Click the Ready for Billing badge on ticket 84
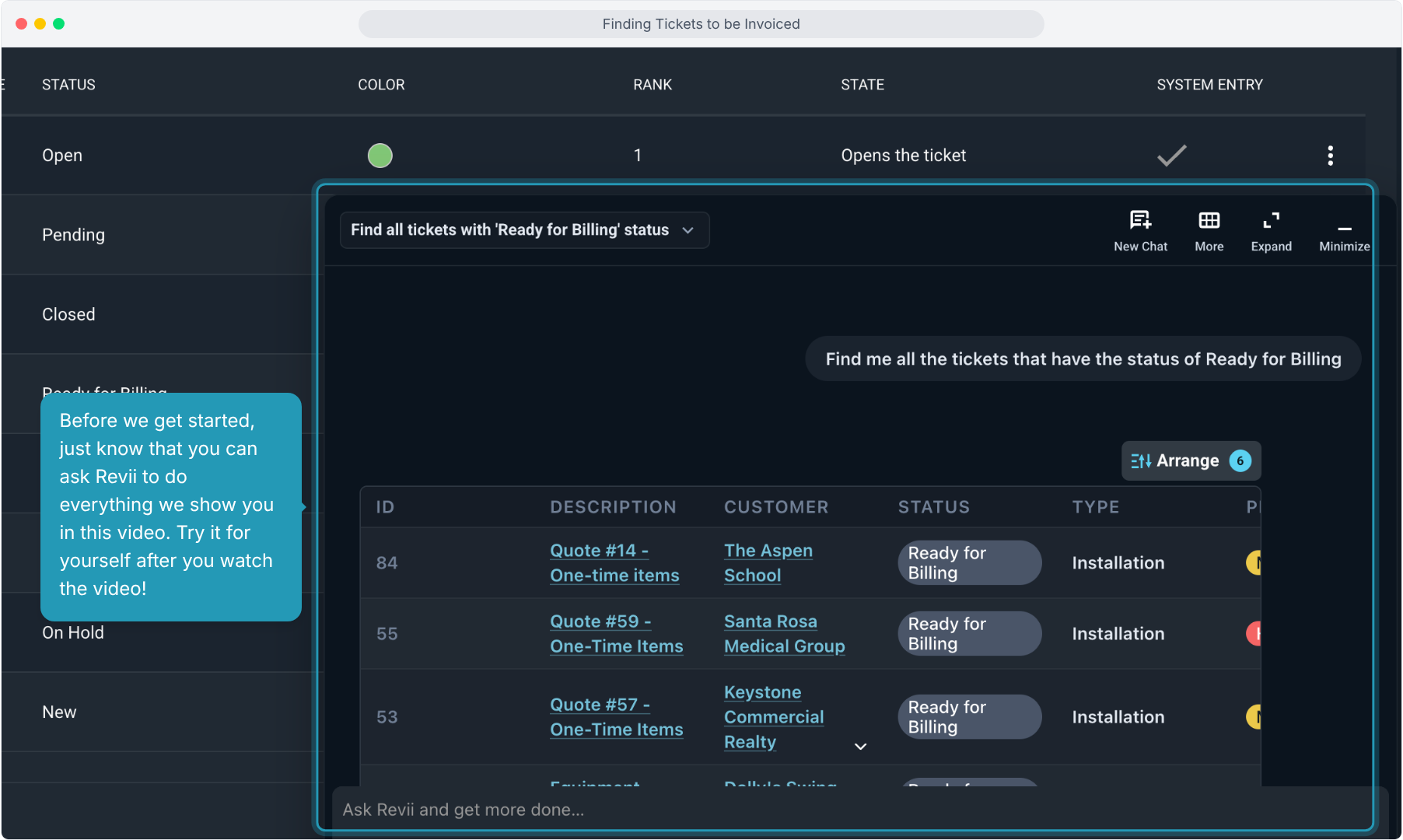 pyautogui.click(x=969, y=563)
